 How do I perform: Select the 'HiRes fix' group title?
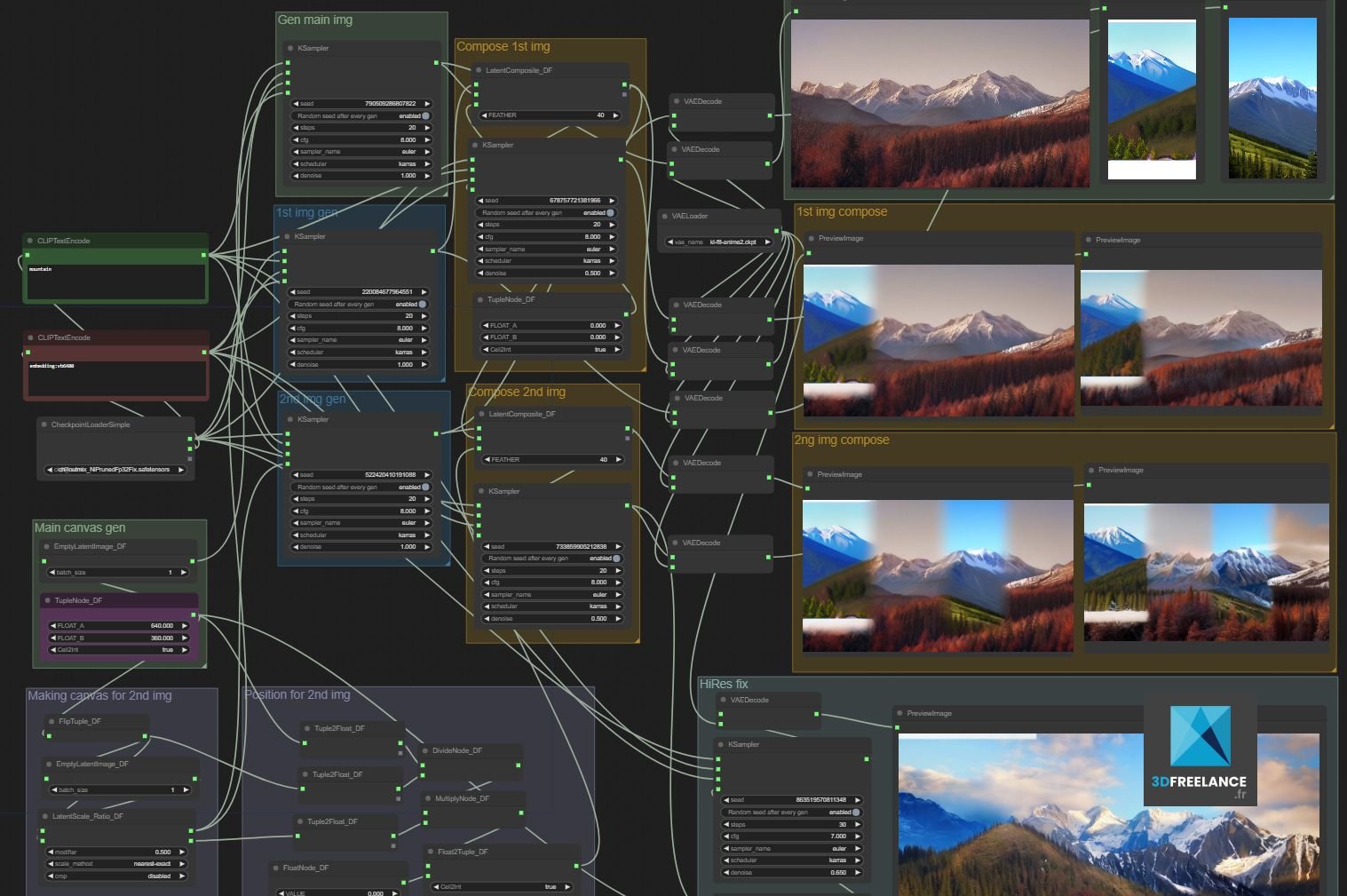pos(724,684)
